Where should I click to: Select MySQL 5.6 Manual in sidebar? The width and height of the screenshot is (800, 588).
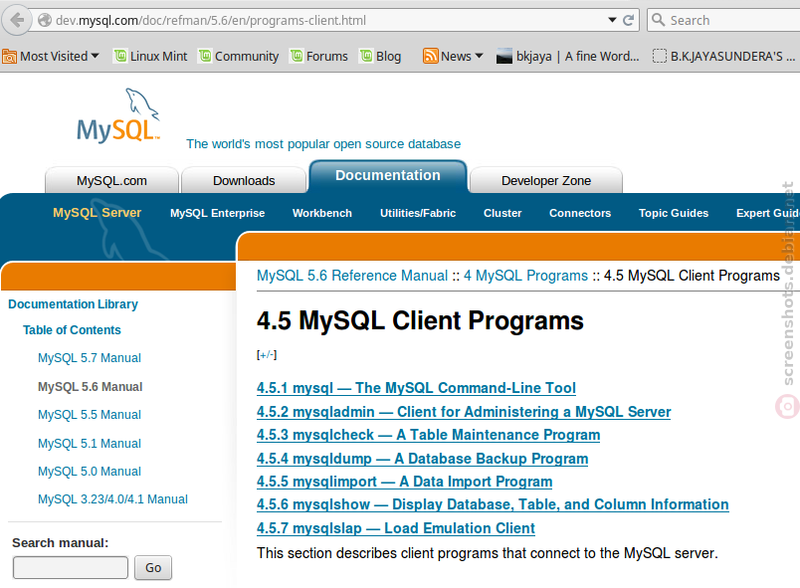coord(90,387)
